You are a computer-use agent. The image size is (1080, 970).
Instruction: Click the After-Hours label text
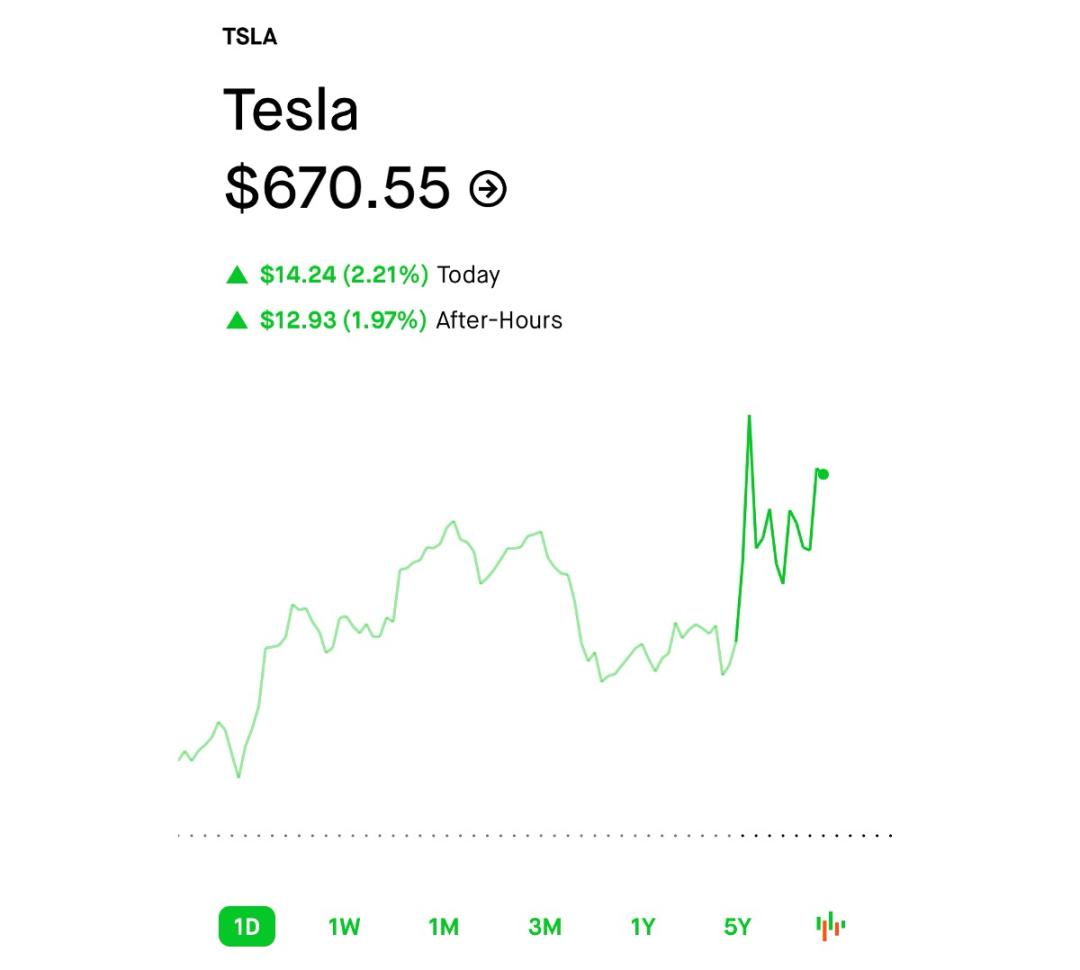(499, 320)
